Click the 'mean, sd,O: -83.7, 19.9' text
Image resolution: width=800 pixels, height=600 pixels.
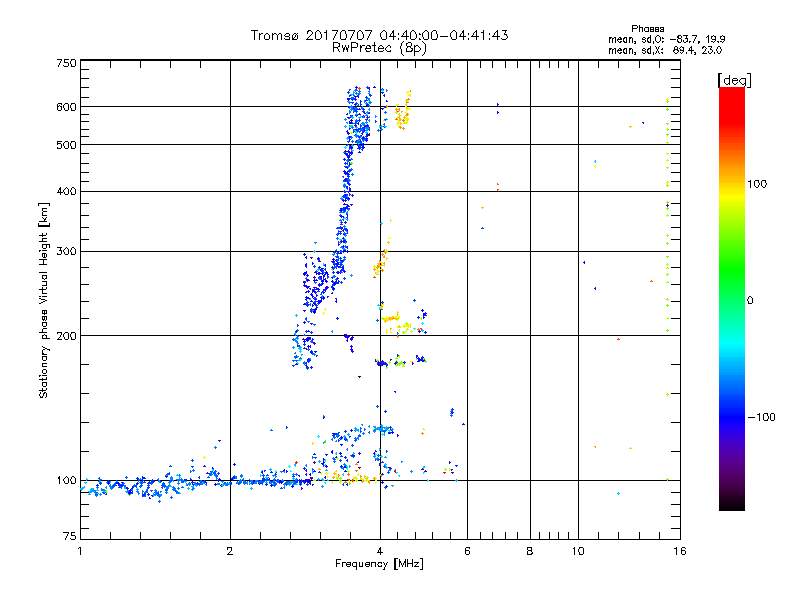(666, 39)
